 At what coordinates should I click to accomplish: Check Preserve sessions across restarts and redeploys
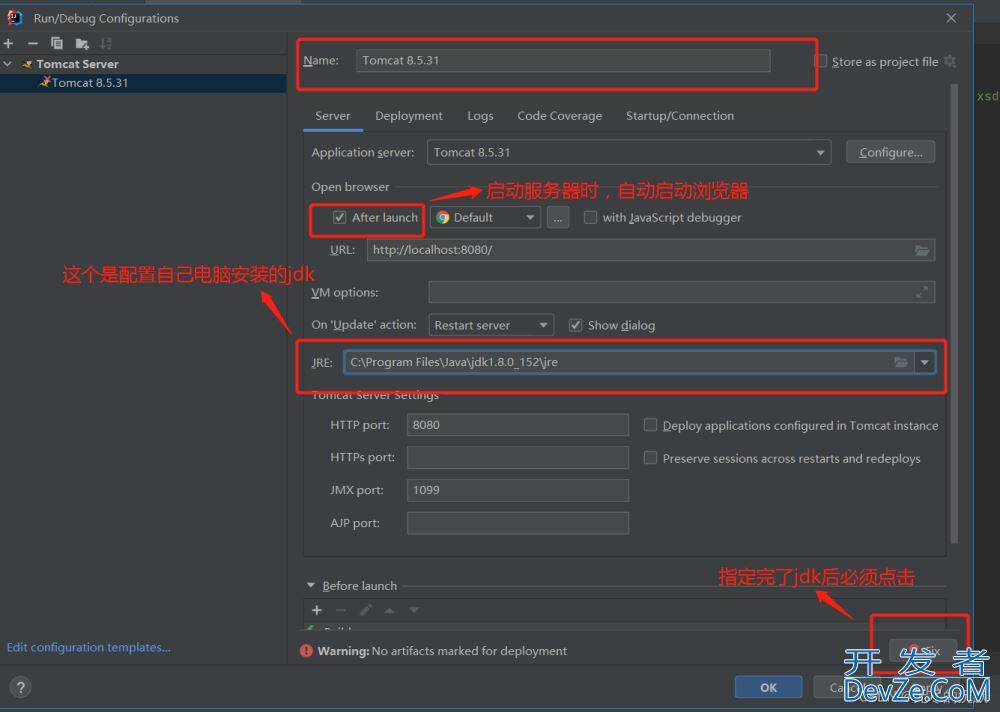(x=650, y=458)
